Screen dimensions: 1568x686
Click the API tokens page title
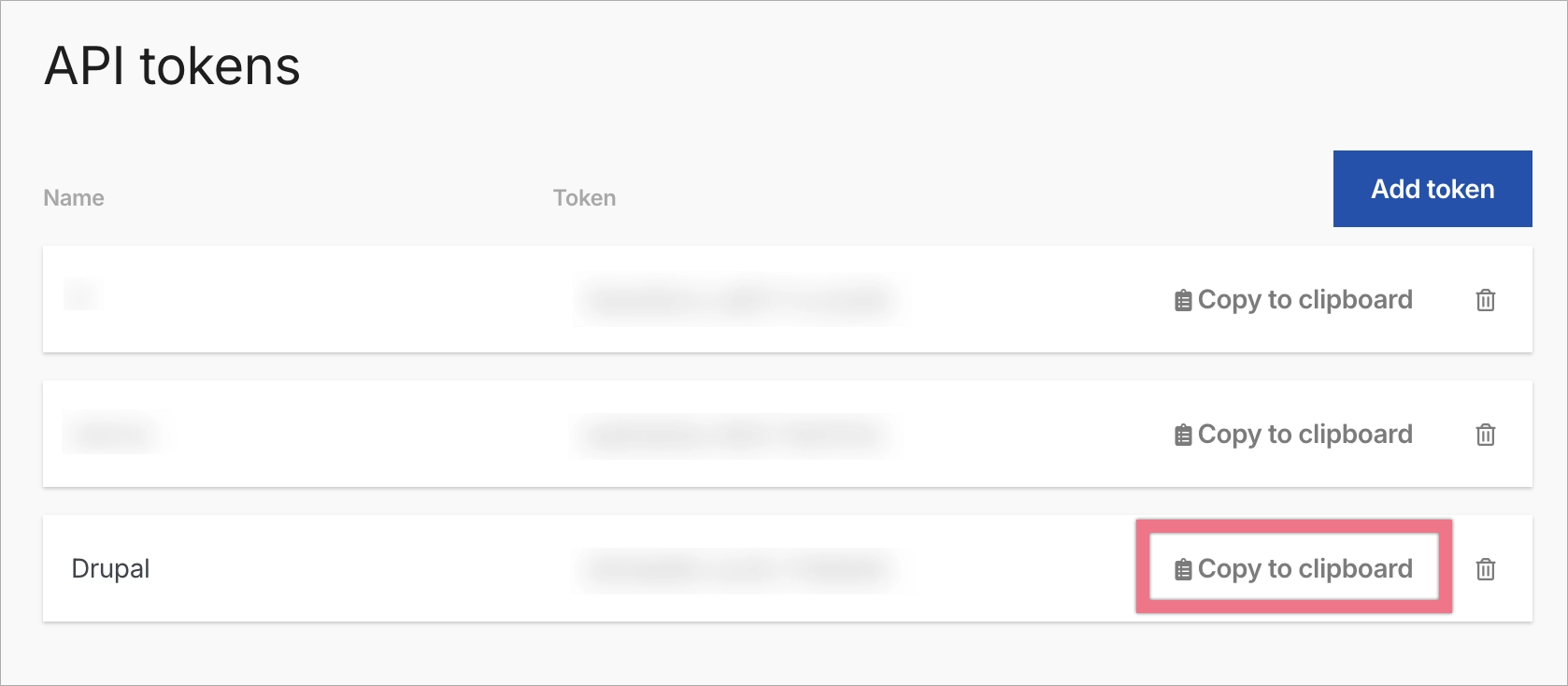click(x=172, y=65)
